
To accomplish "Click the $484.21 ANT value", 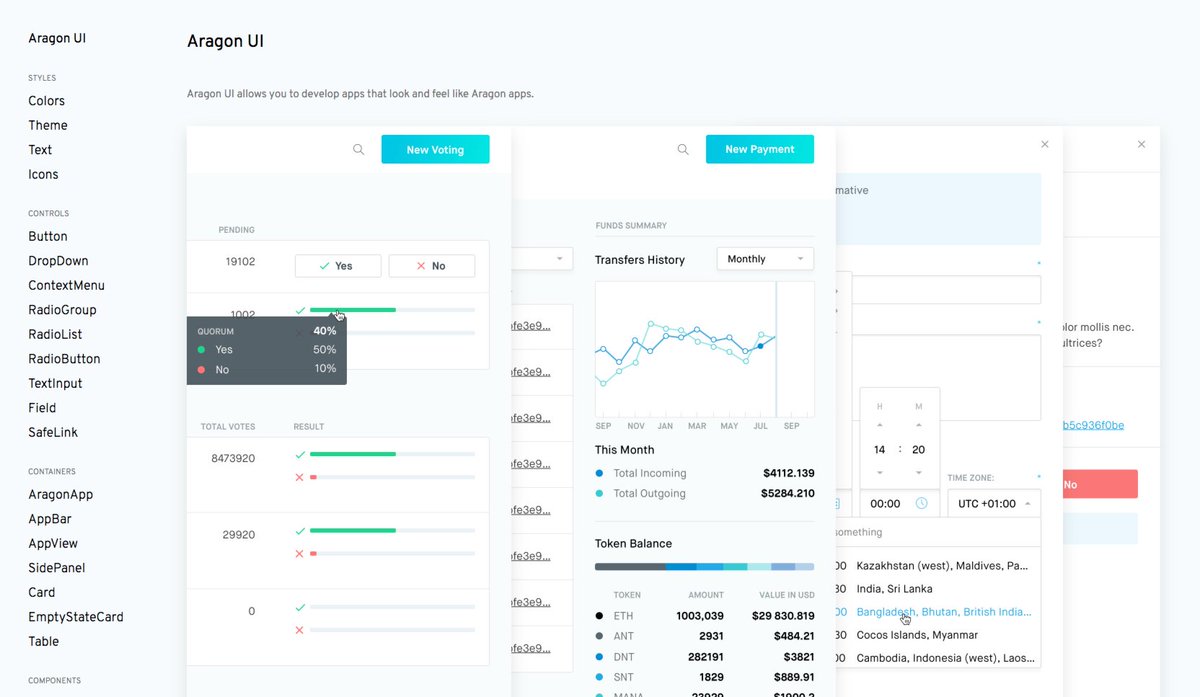I will tap(794, 636).
